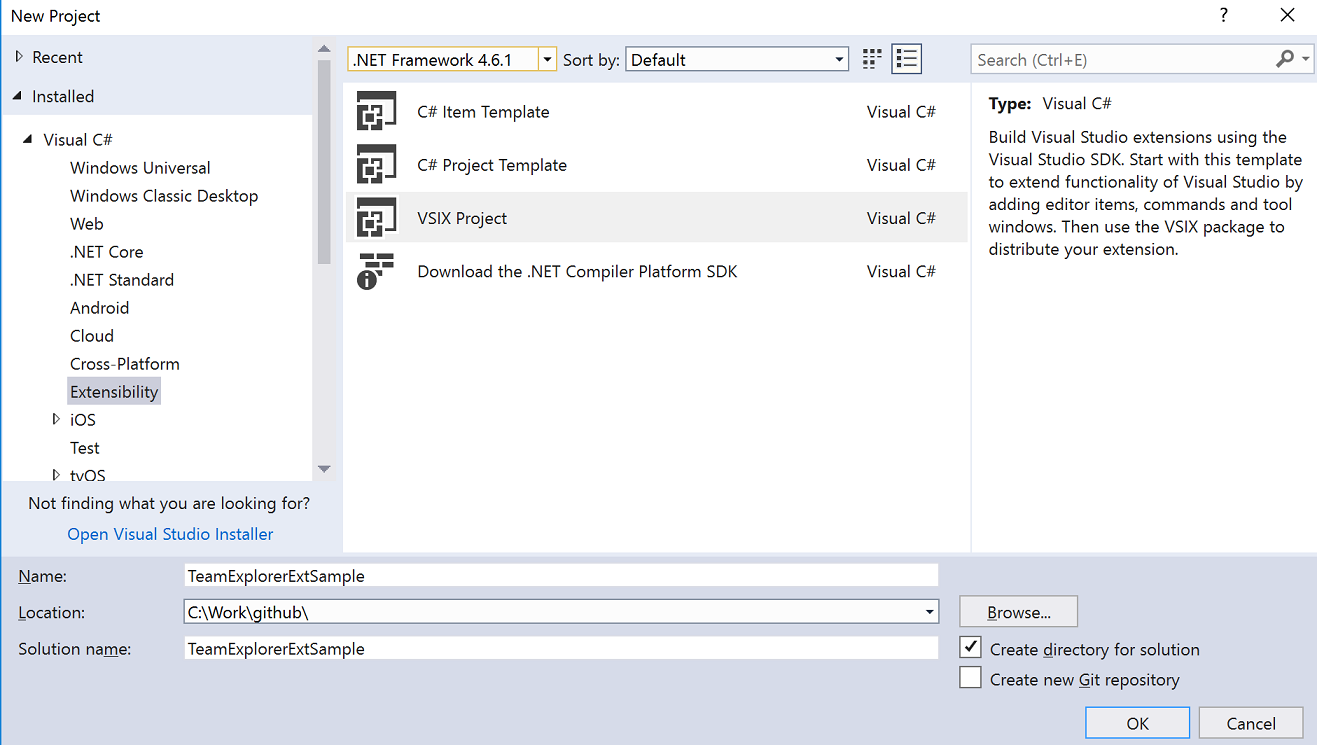Image resolution: width=1317 pixels, height=745 pixels.
Task: Switch to details list view
Action: [x=906, y=58]
